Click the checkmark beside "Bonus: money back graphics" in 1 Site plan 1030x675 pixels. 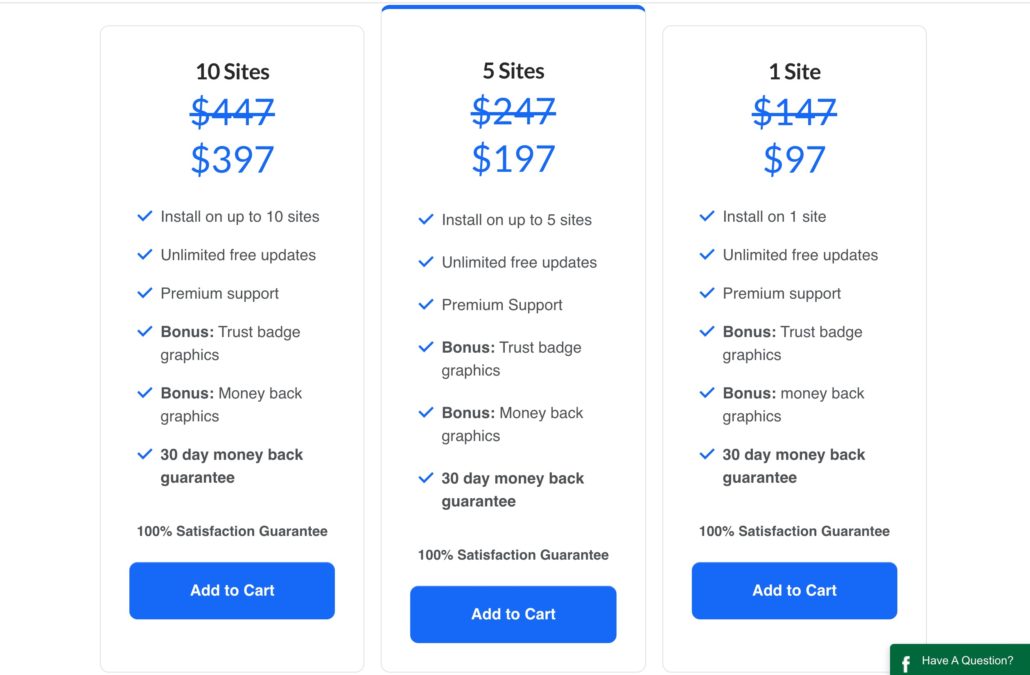[x=707, y=393]
